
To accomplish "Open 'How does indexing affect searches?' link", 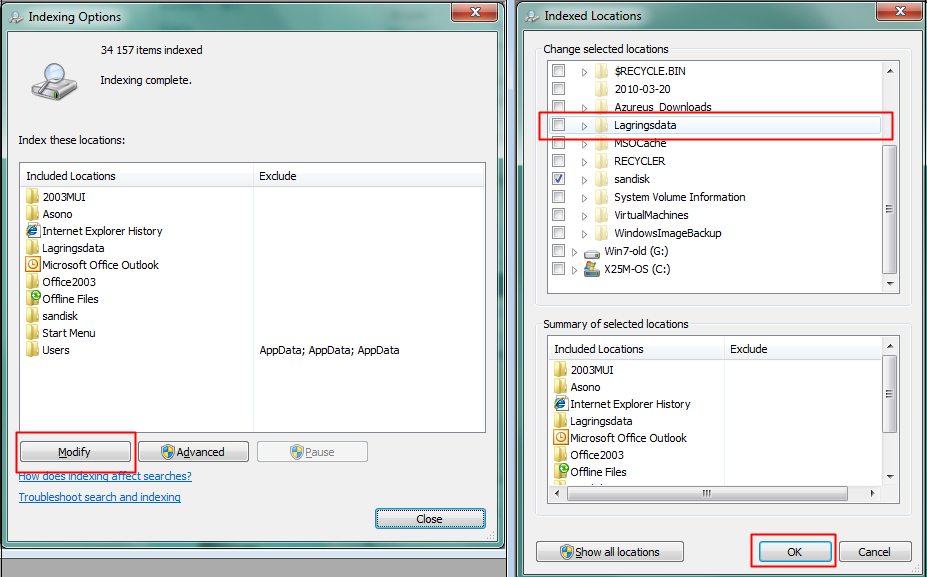I will pyautogui.click(x=105, y=476).
